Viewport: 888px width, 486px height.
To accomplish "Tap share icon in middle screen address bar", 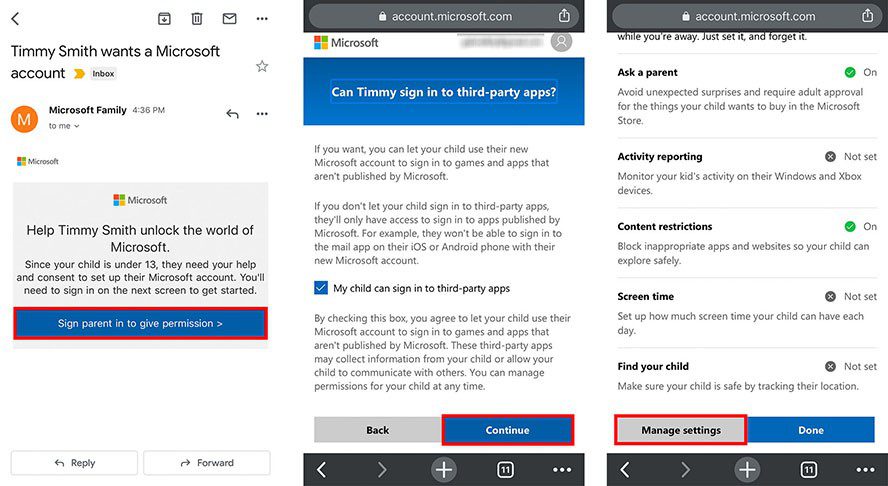I will pyautogui.click(x=564, y=16).
